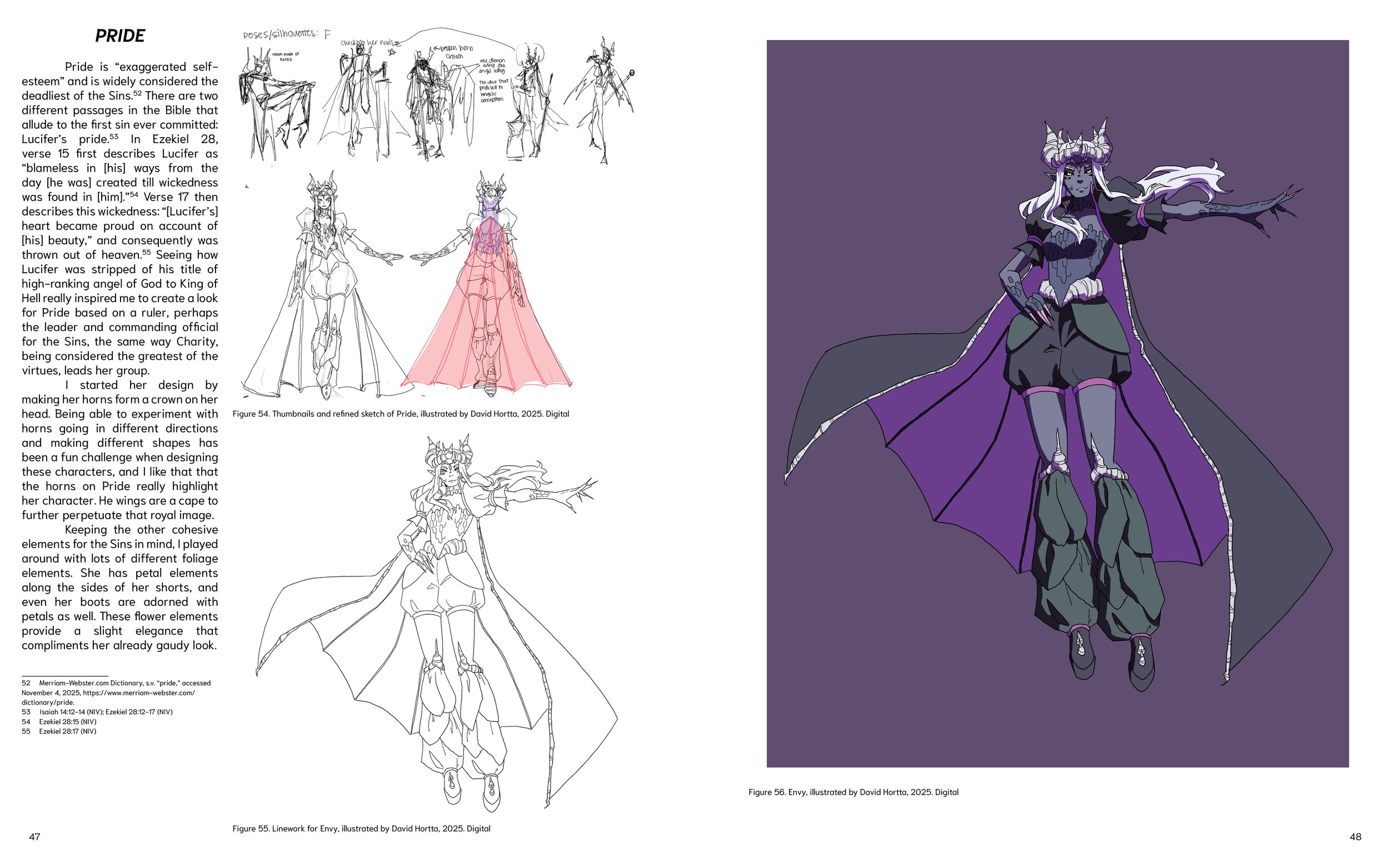Click the paragraph starting 'I started her design'
Screen dimensions: 1389x868
(x=119, y=450)
